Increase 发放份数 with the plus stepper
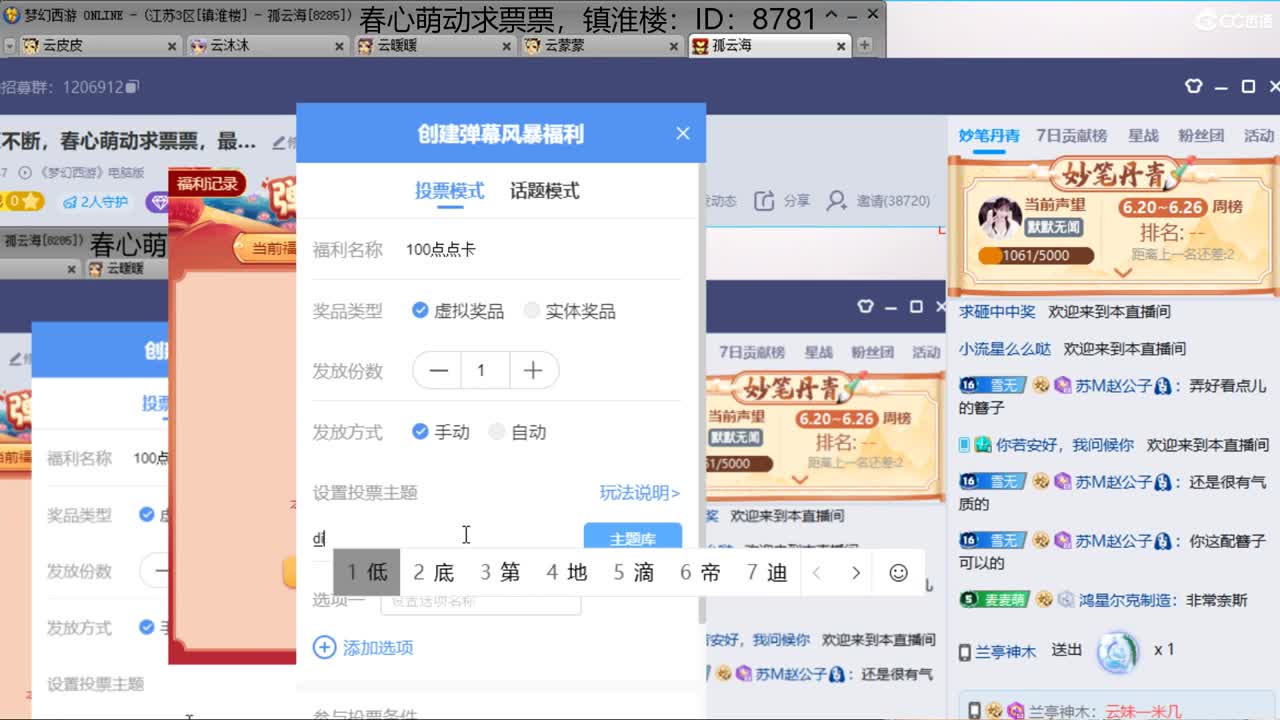Viewport: 1280px width, 720px height. click(x=534, y=370)
